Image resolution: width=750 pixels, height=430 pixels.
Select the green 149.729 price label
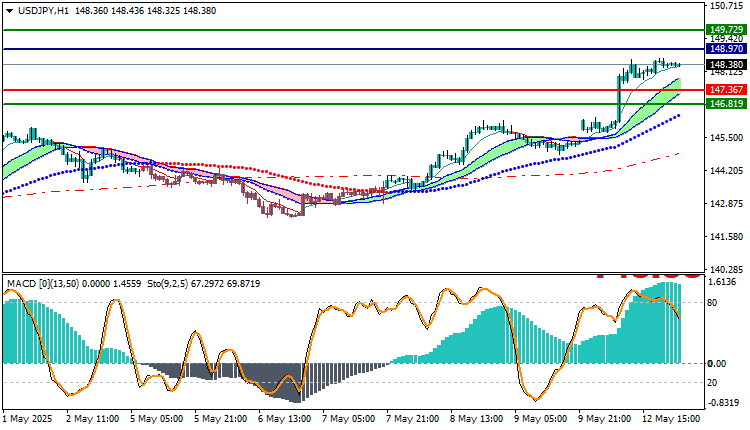(726, 30)
